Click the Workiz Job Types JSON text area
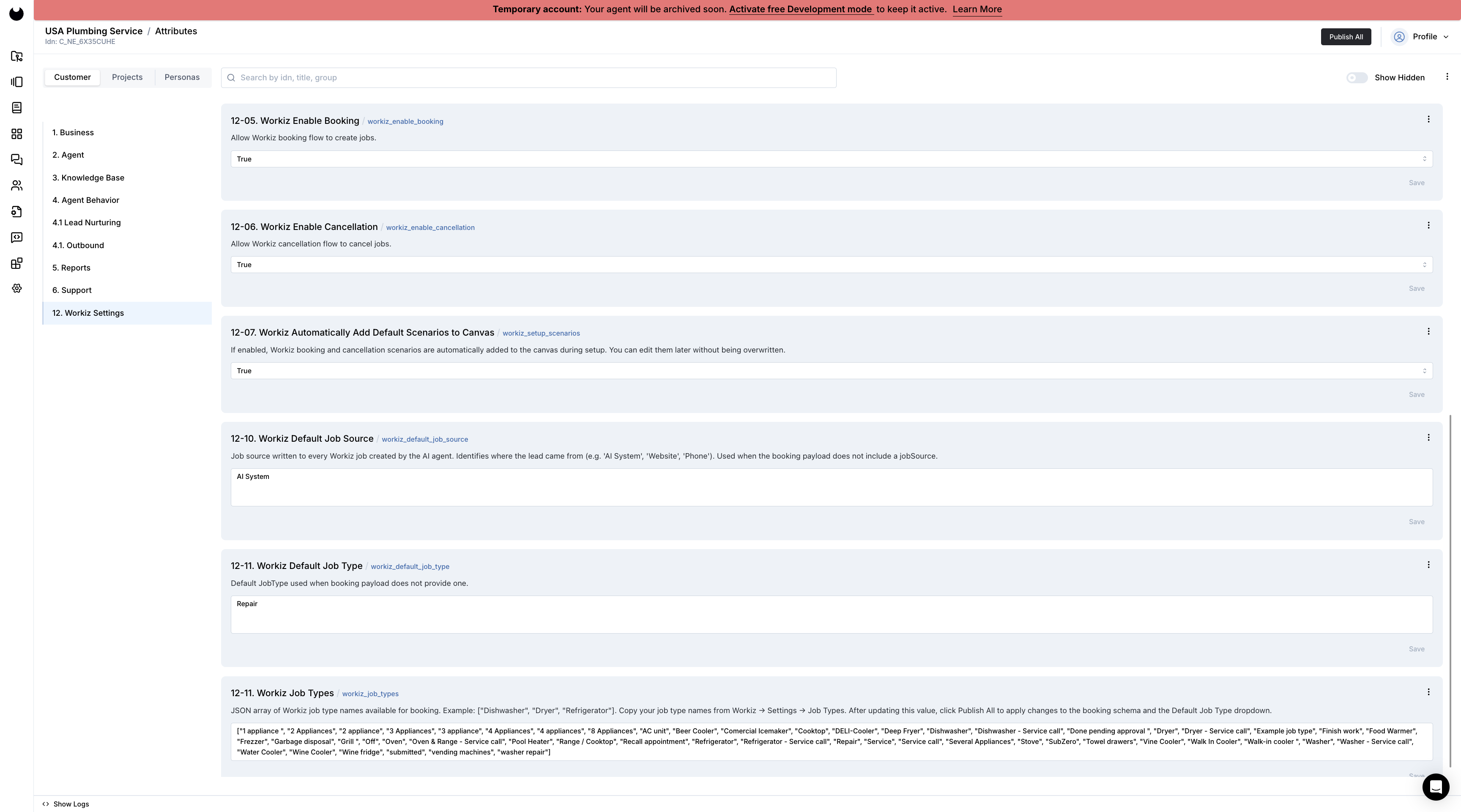Viewport: 1461px width, 812px height. click(x=832, y=742)
